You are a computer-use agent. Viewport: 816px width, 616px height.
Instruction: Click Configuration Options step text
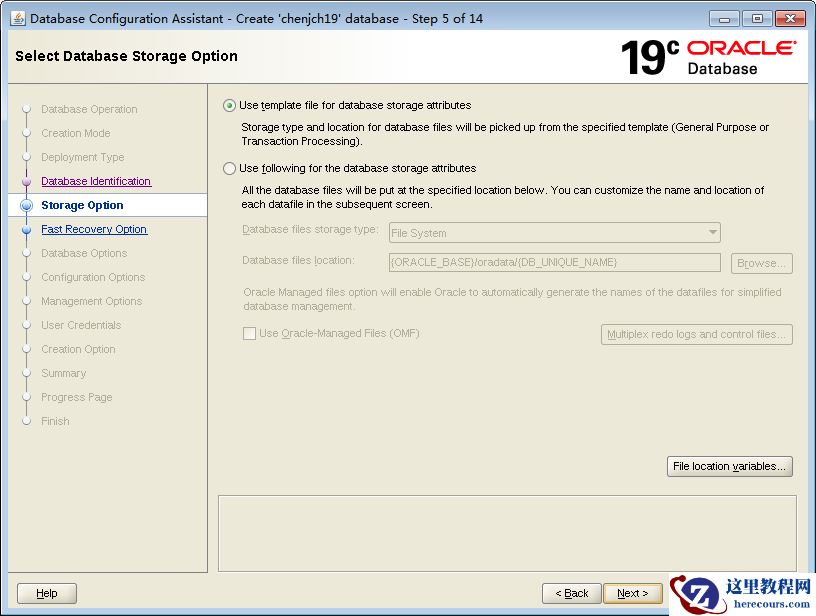point(93,277)
